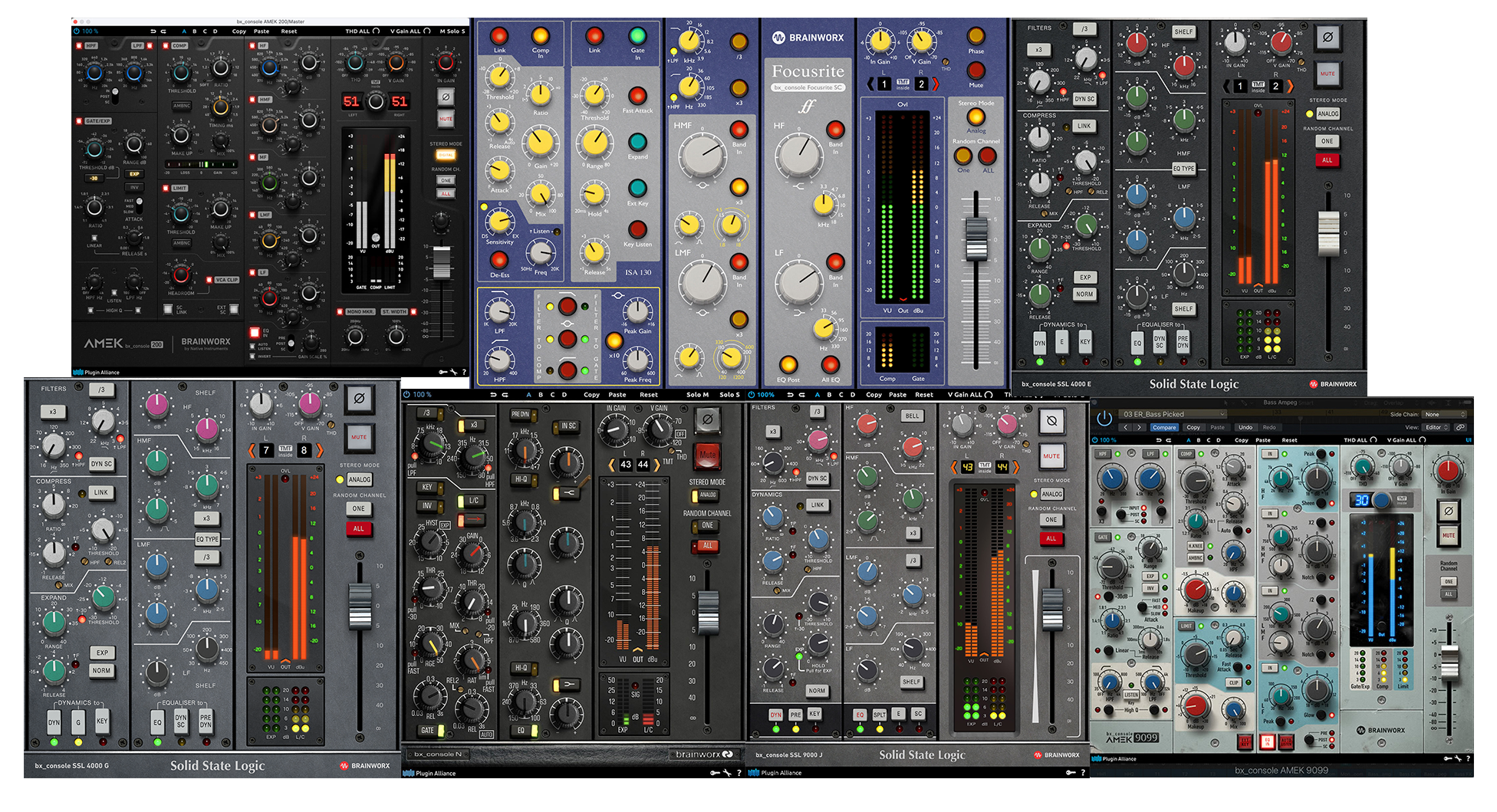Click the IN GAIN knob in bx_console N

click(614, 431)
